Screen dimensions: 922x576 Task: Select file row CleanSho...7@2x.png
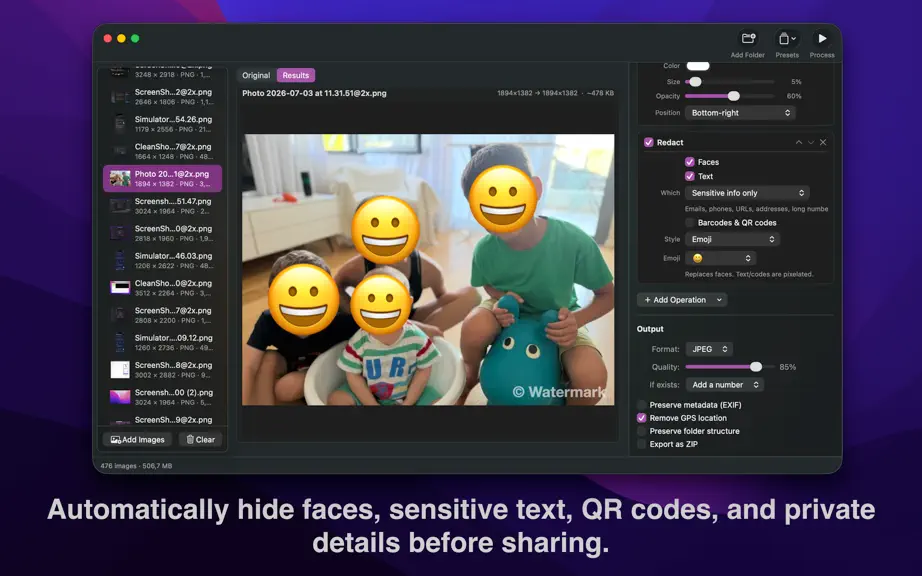162,152
